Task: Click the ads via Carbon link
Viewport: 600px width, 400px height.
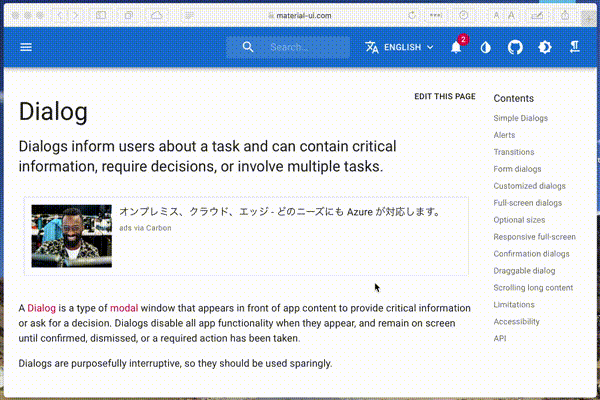Action: click(x=145, y=228)
